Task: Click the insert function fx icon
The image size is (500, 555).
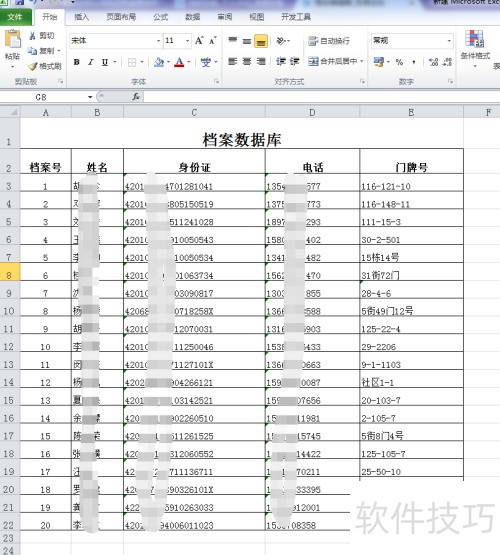Action: 136,97
